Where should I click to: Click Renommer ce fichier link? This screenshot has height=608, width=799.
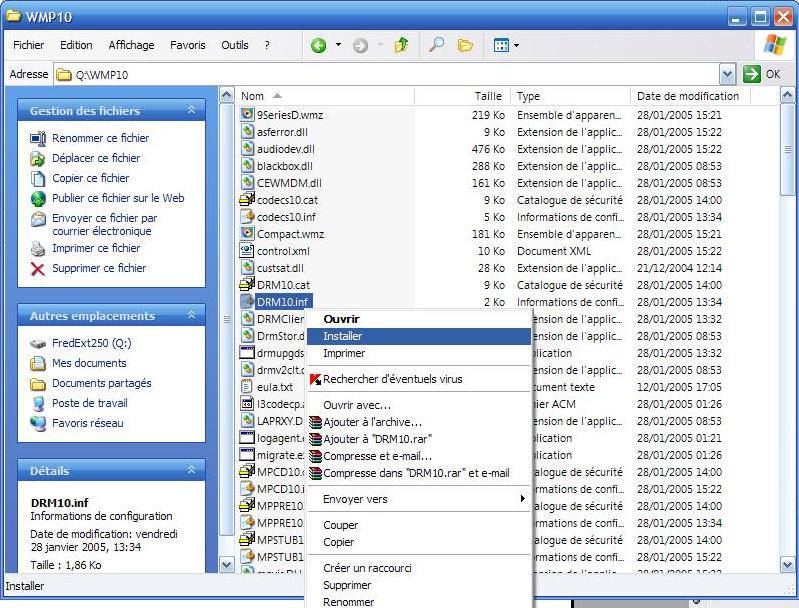100,138
